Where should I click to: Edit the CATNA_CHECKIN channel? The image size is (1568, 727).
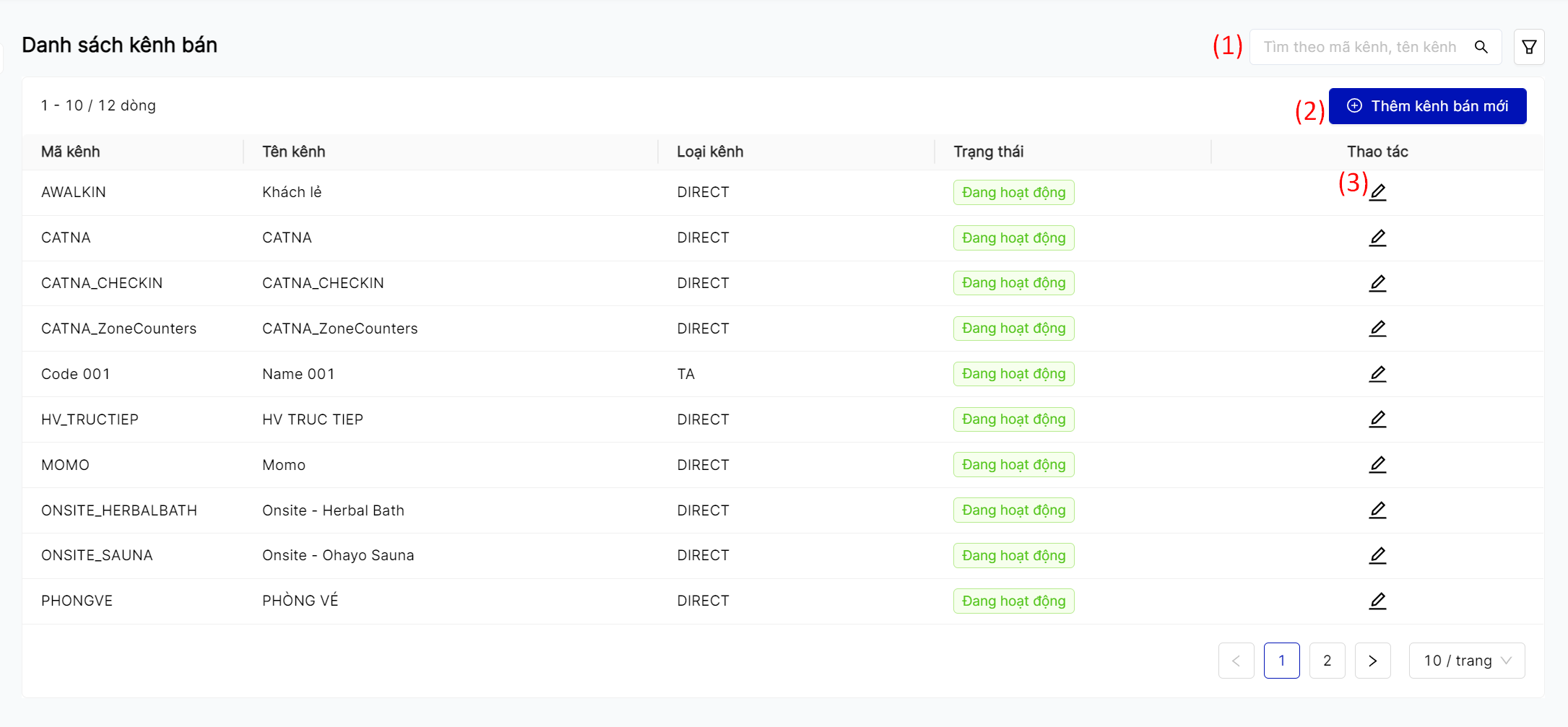coord(1377,283)
